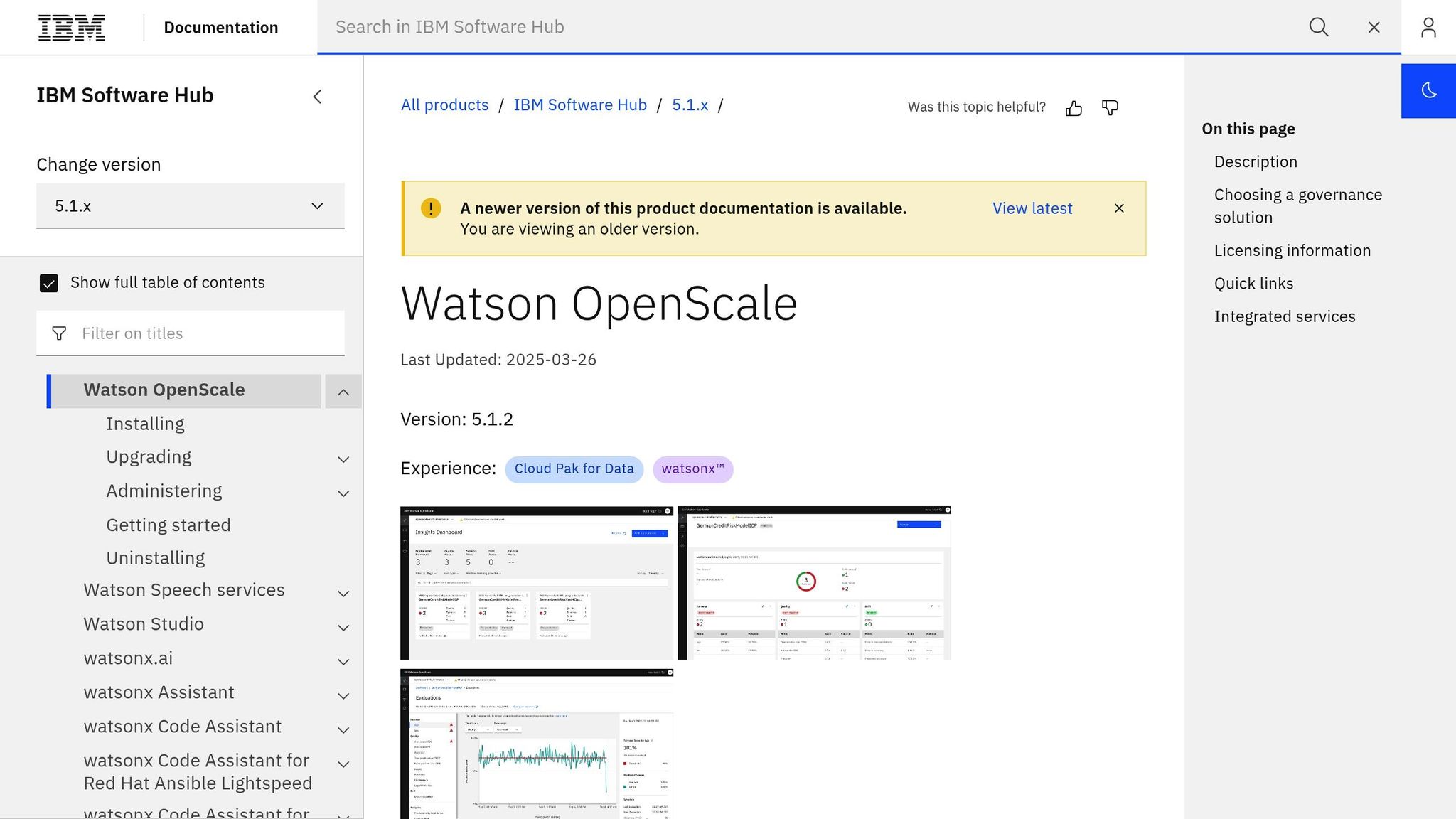Select the Documentation menu item

221,27
